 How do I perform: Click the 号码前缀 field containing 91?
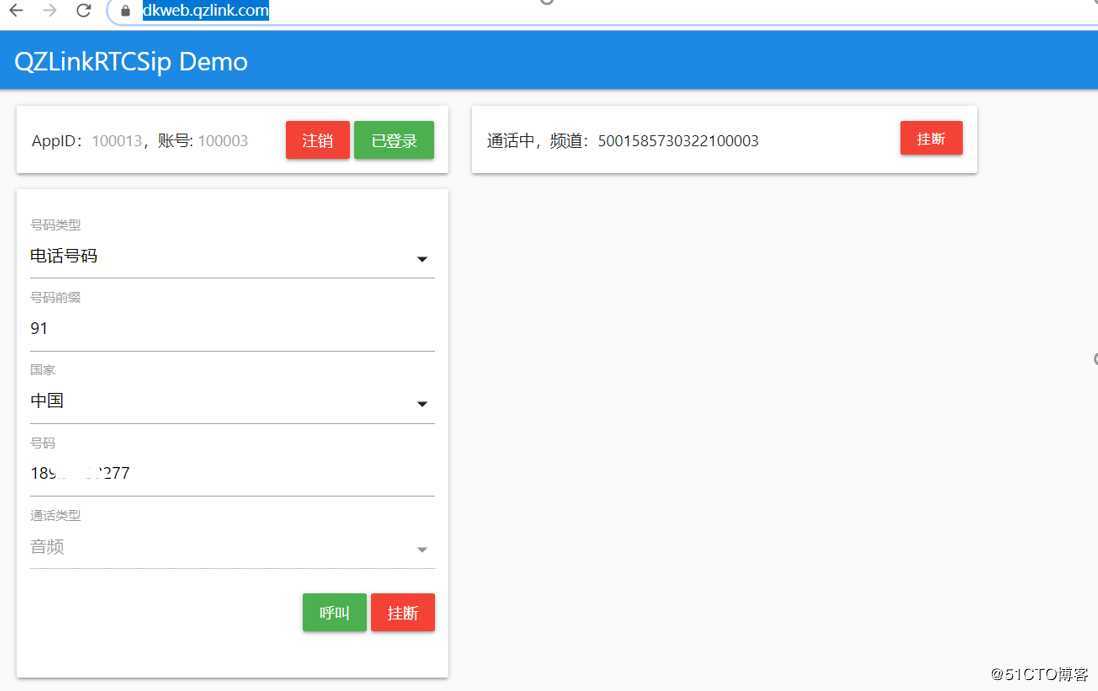coord(232,329)
